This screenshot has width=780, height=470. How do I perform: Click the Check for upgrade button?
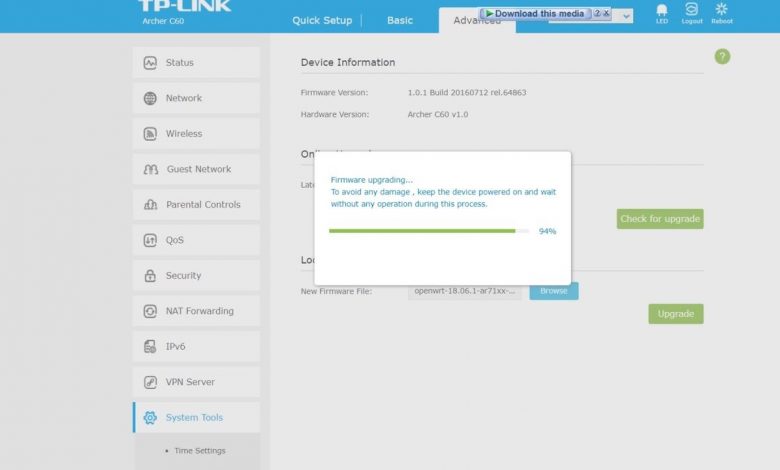pos(660,219)
